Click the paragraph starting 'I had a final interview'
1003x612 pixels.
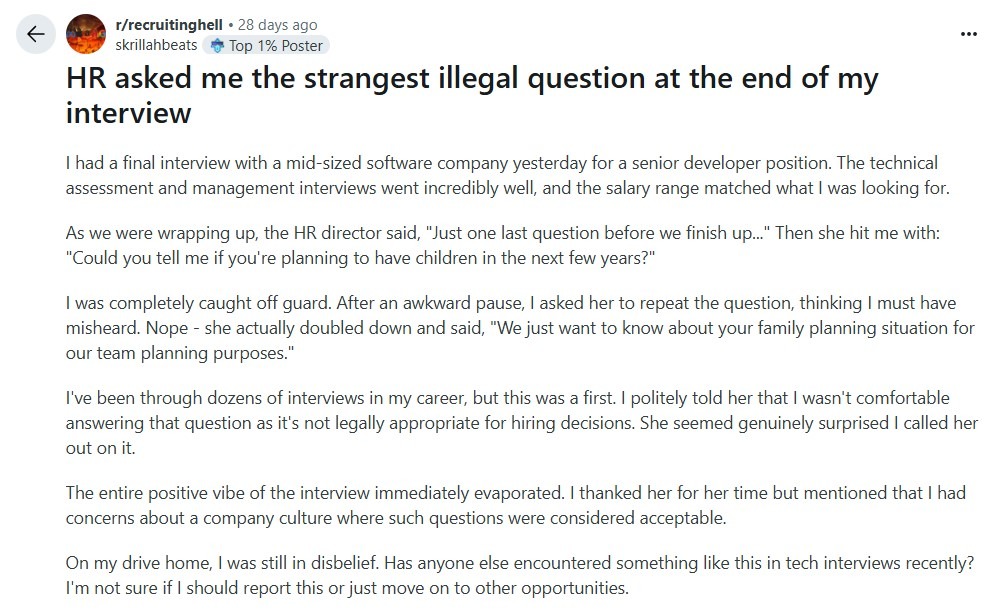508,175
